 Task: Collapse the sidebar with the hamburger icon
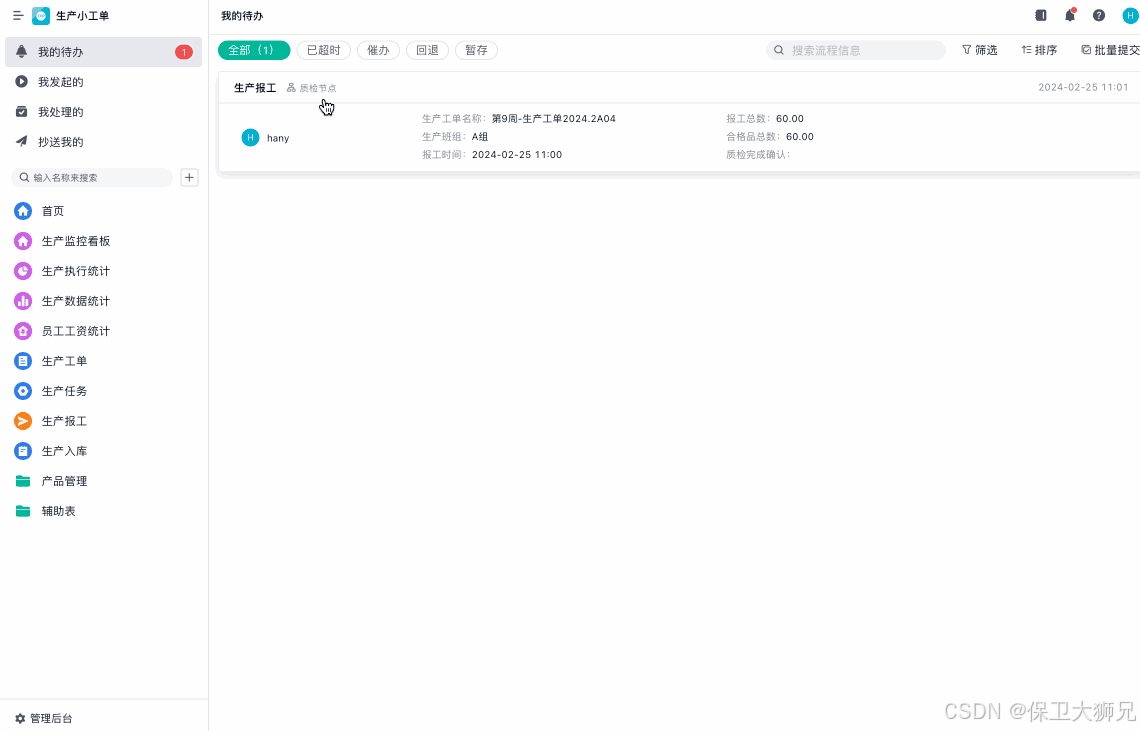tap(18, 15)
